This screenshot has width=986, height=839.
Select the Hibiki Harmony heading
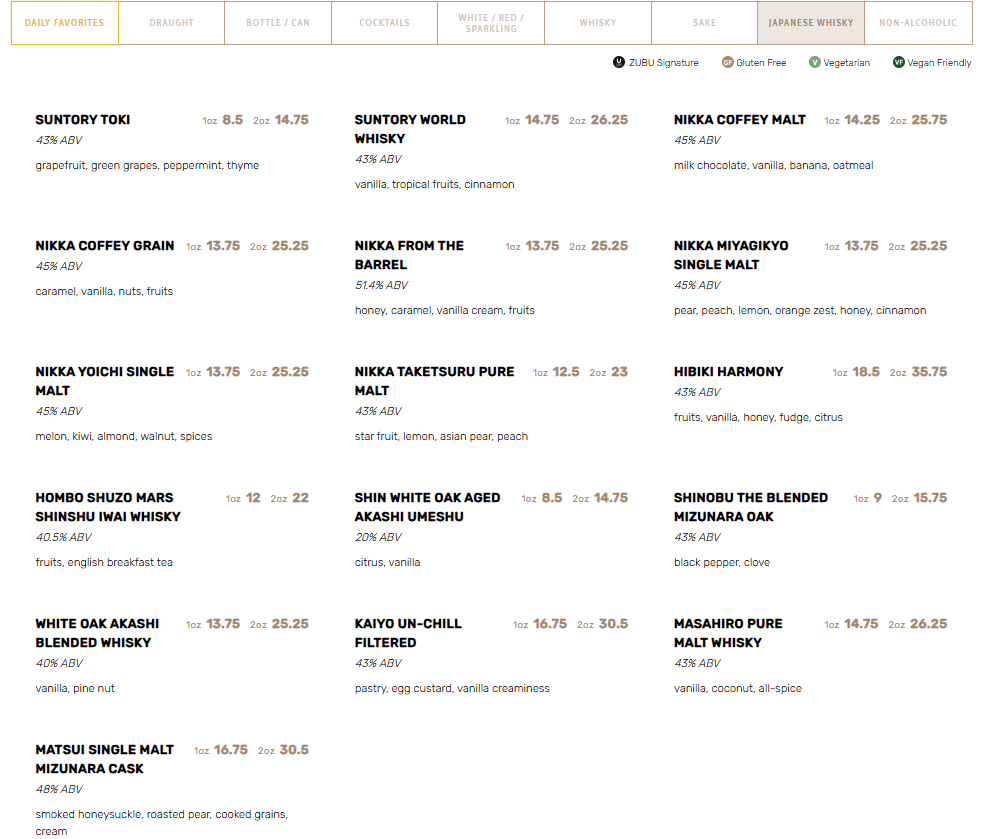728,372
